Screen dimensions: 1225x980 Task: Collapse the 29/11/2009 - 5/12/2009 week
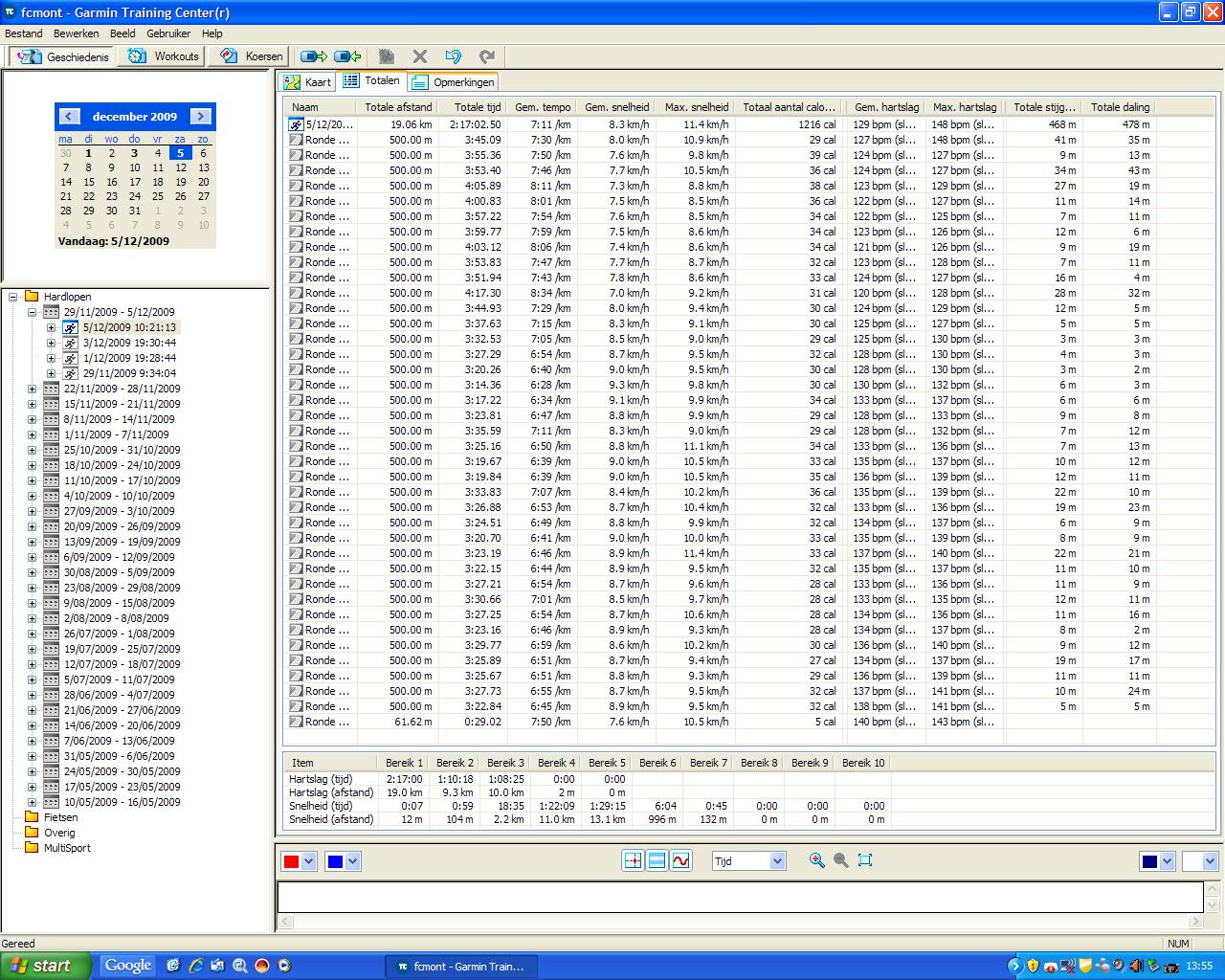32,312
